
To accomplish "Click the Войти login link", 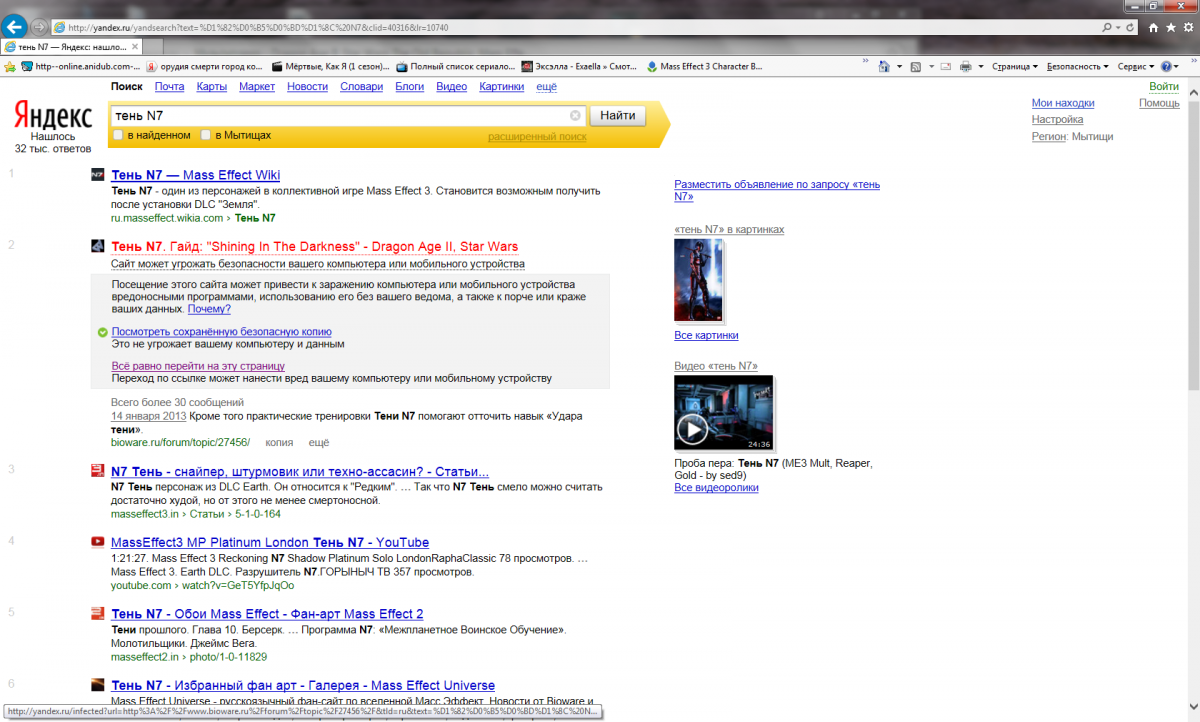I will click(1163, 87).
